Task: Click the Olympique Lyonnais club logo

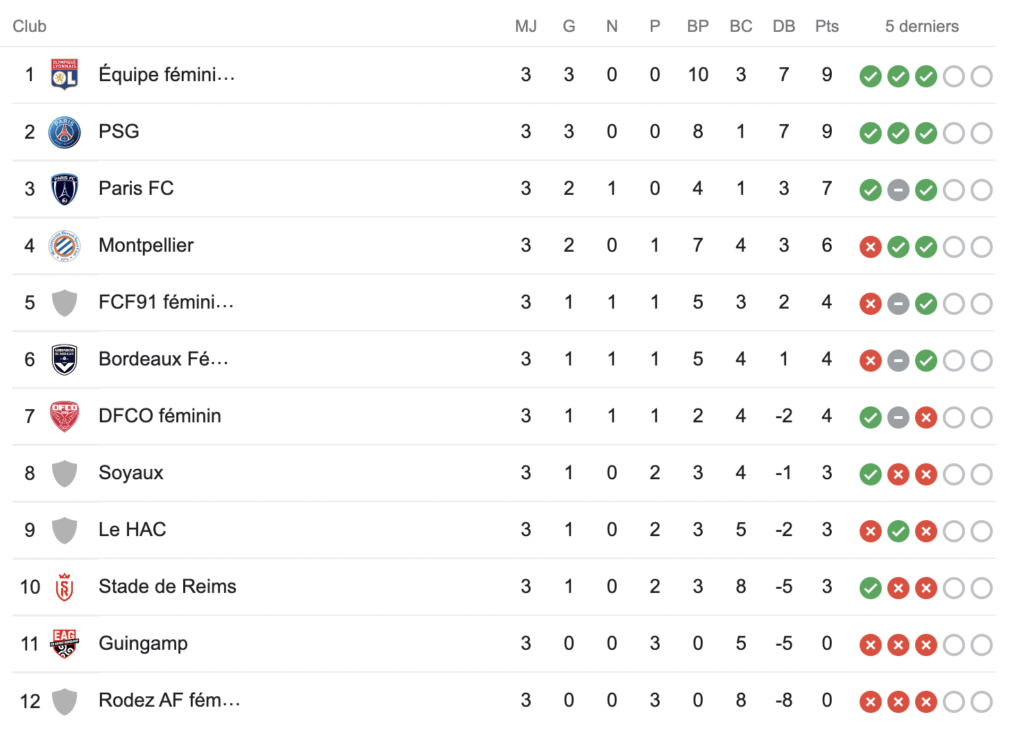Action: click(65, 75)
